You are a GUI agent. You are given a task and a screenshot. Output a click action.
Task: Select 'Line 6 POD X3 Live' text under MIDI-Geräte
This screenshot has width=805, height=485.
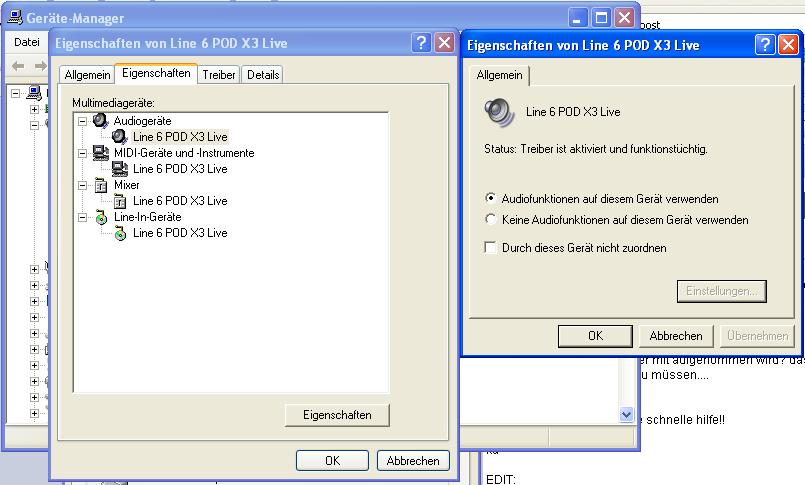point(180,169)
